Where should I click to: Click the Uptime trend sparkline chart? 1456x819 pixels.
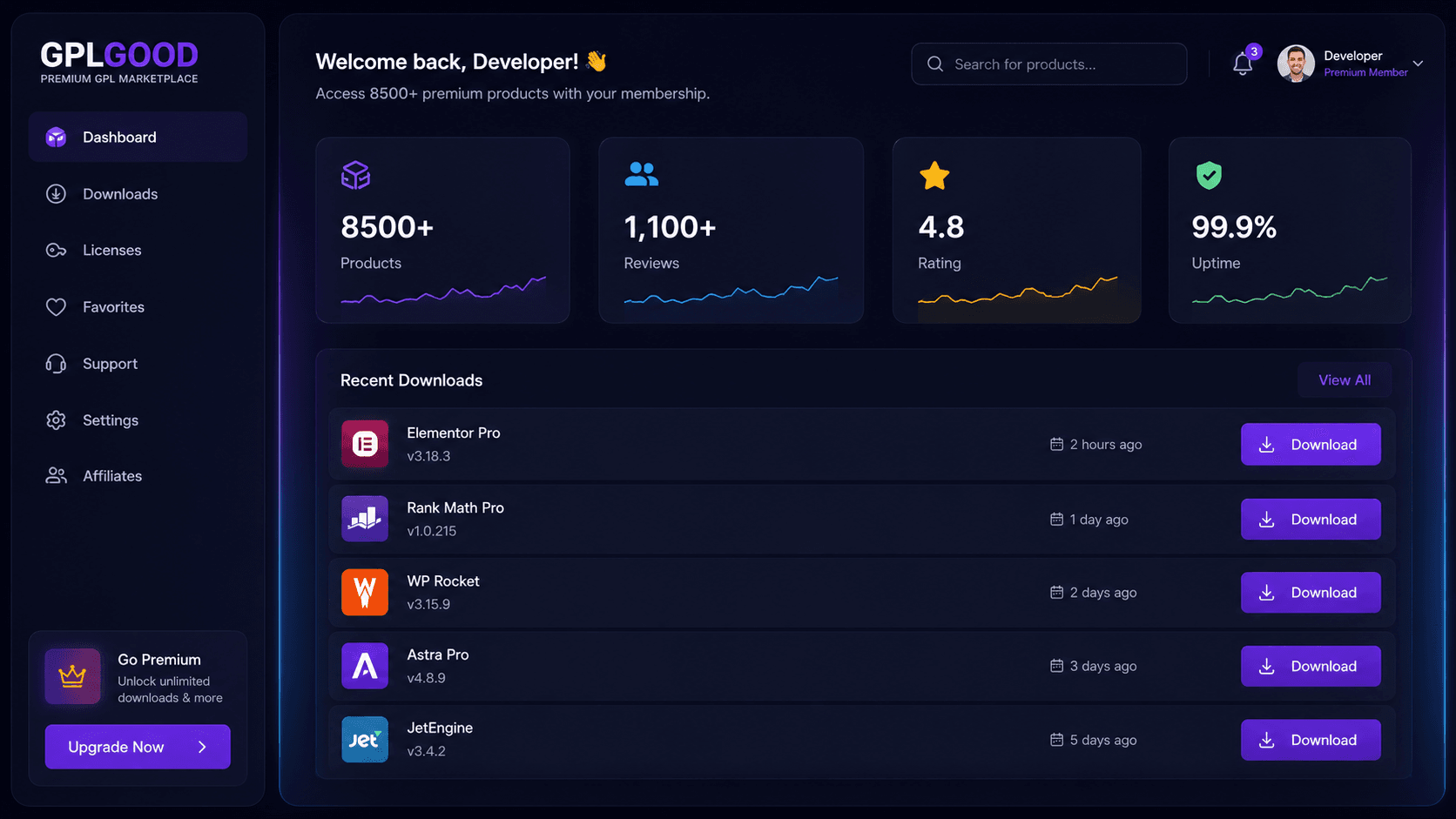(x=1290, y=290)
